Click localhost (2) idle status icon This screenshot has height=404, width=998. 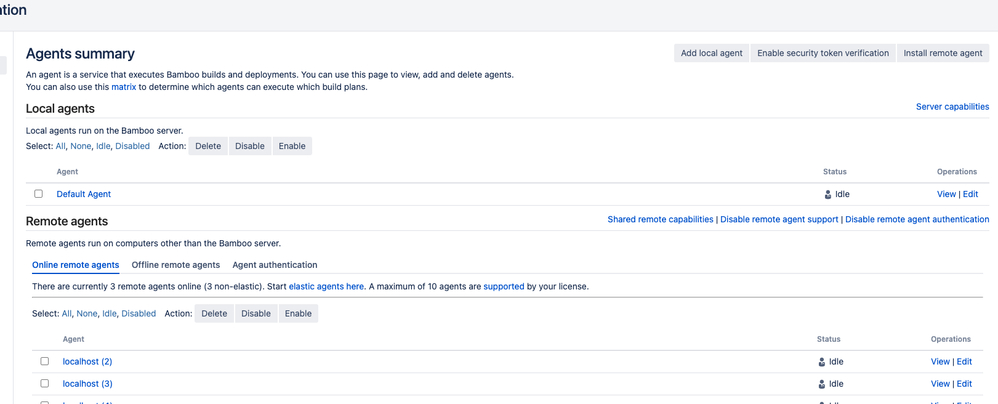822,362
